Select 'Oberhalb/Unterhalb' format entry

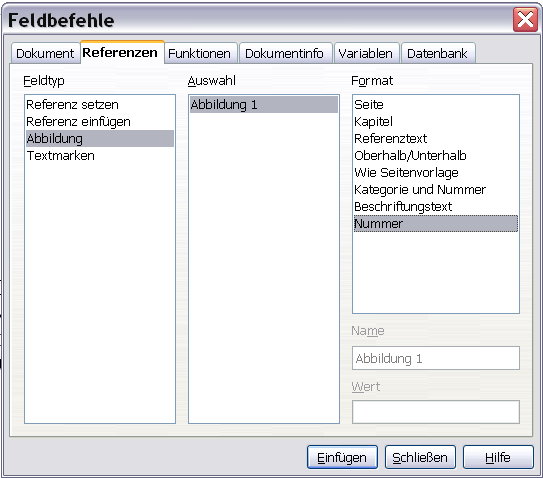coord(436,156)
